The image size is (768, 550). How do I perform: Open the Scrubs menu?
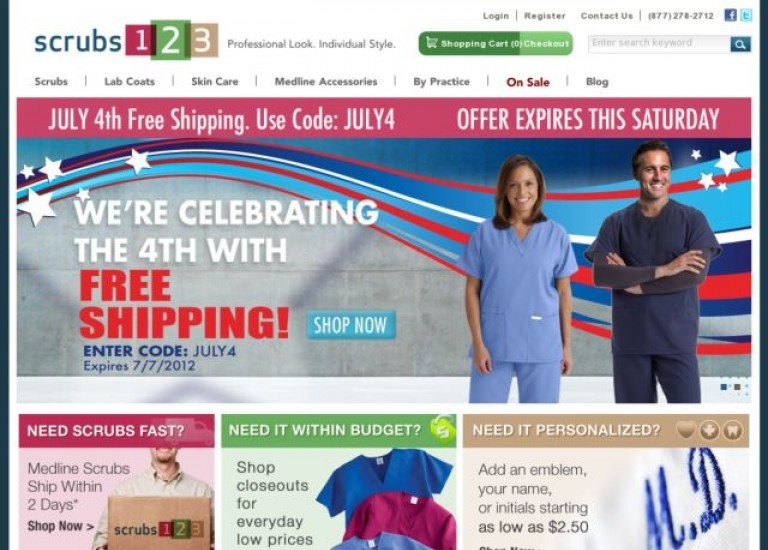coord(51,81)
